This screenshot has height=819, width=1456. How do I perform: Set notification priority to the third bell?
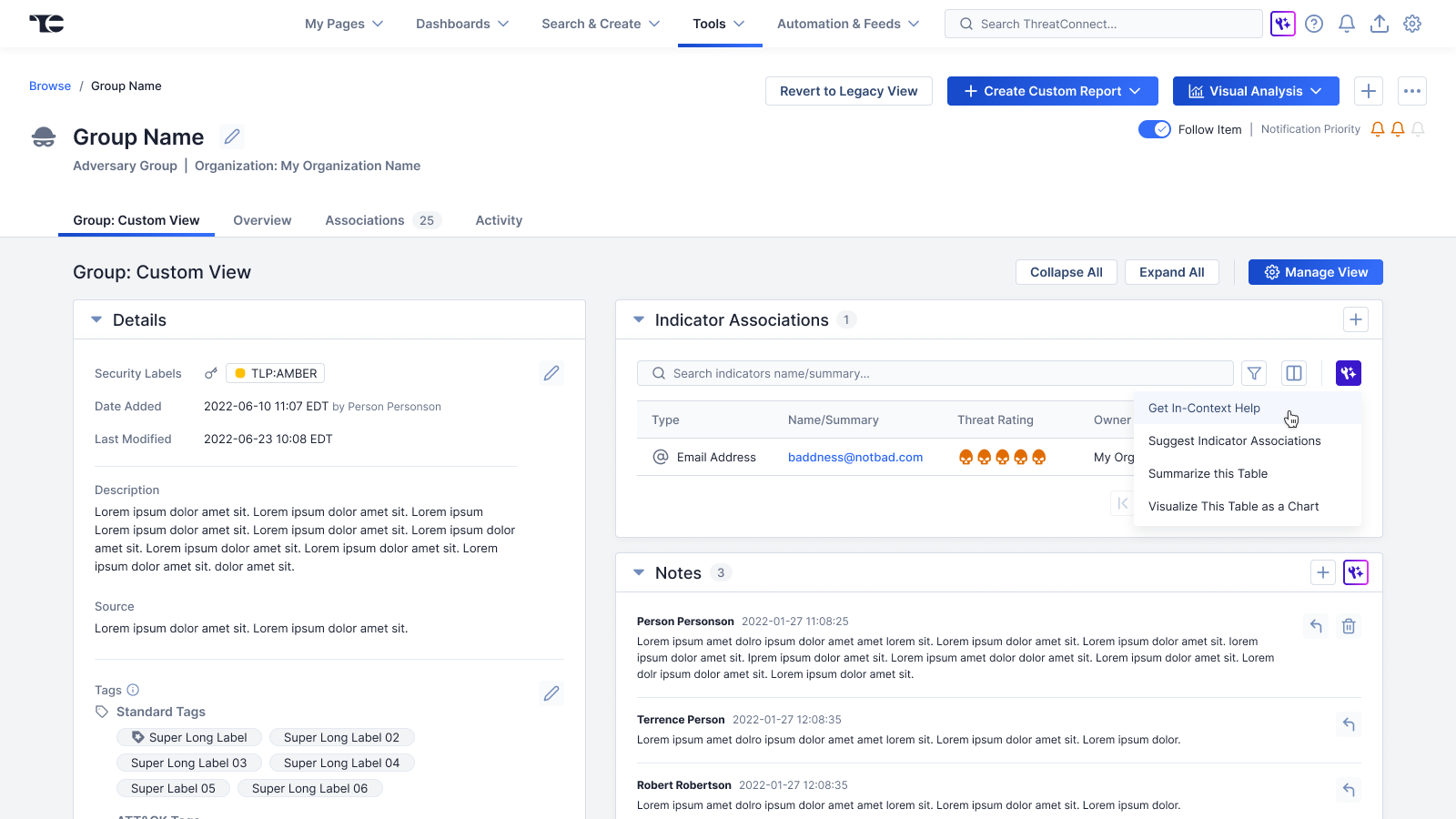click(x=1418, y=129)
